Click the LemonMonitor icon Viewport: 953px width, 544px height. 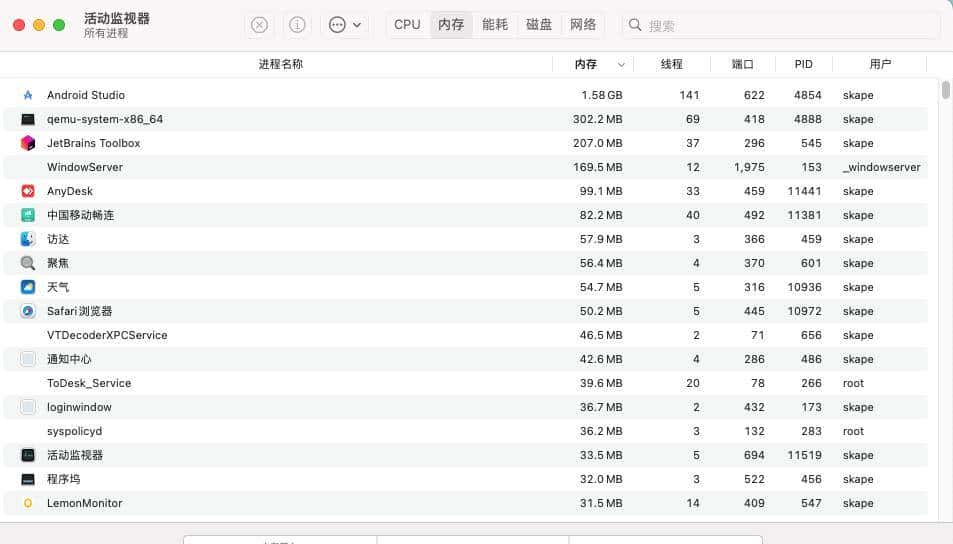(28, 503)
